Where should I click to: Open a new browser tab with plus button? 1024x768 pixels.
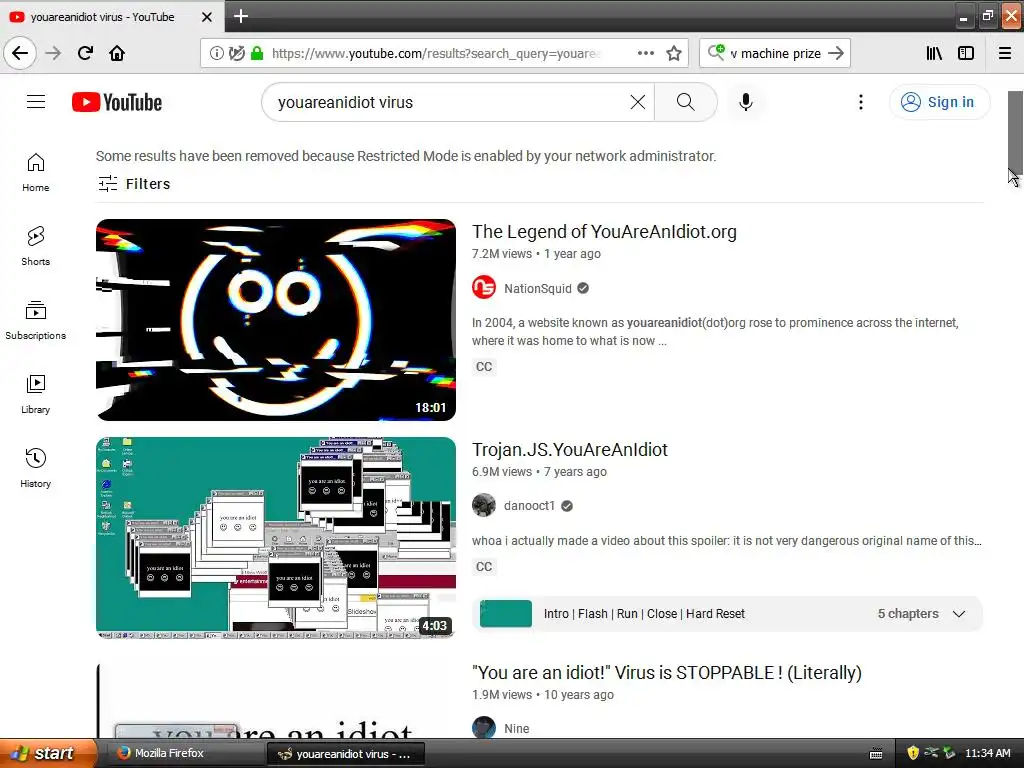coord(241,16)
